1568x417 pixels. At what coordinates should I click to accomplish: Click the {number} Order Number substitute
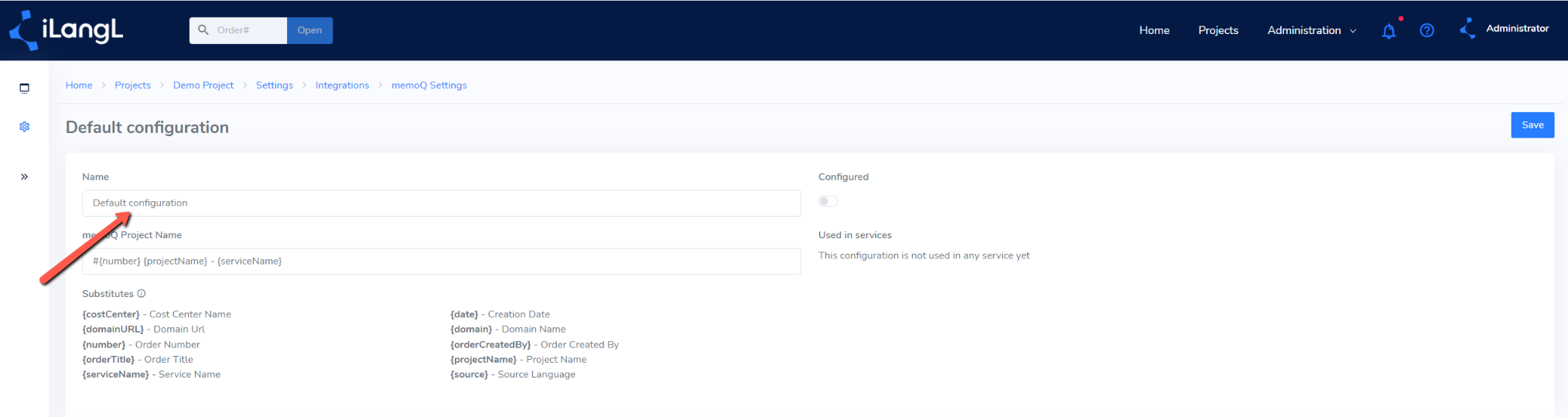click(142, 344)
